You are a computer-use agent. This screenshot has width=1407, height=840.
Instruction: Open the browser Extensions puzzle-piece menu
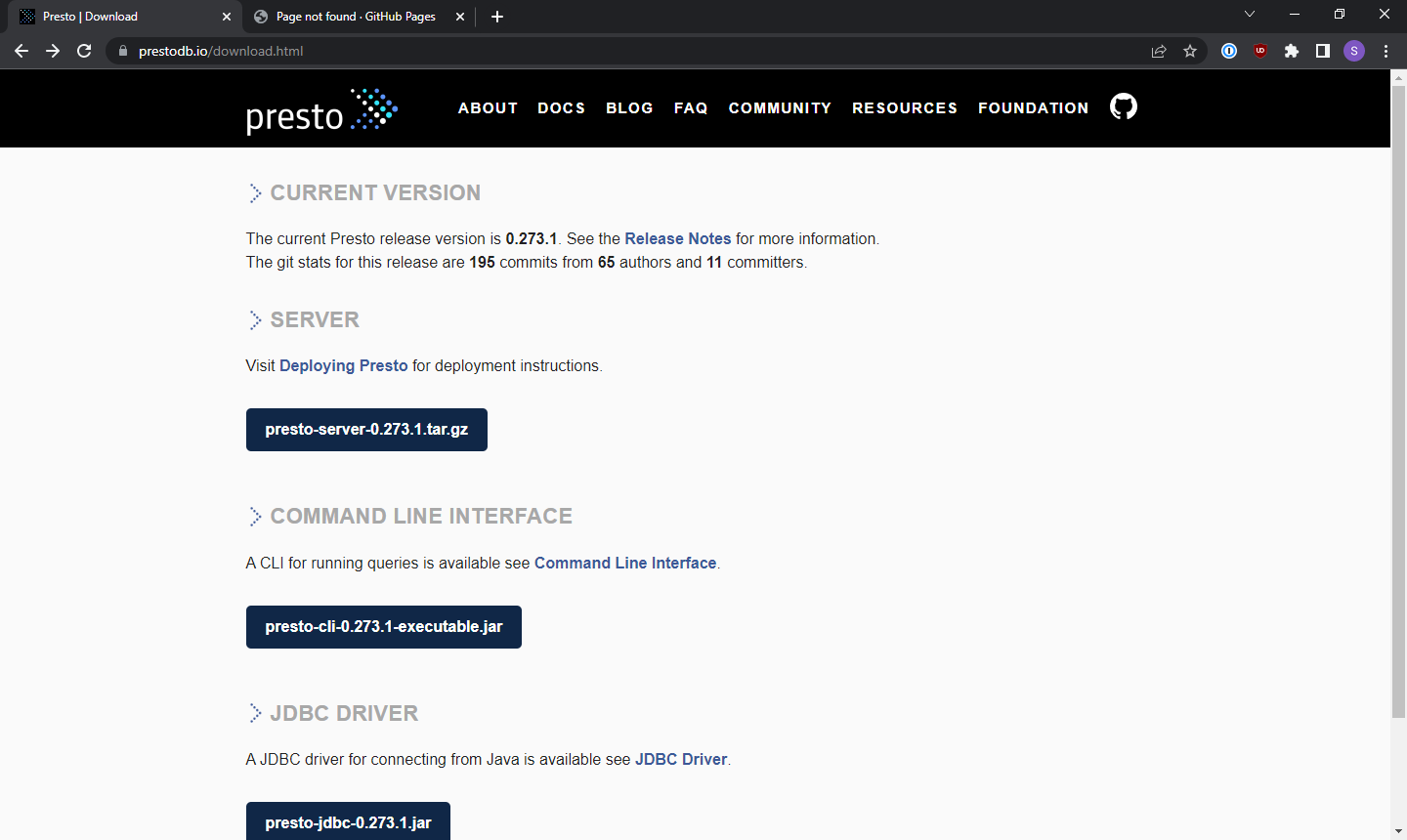[1292, 51]
